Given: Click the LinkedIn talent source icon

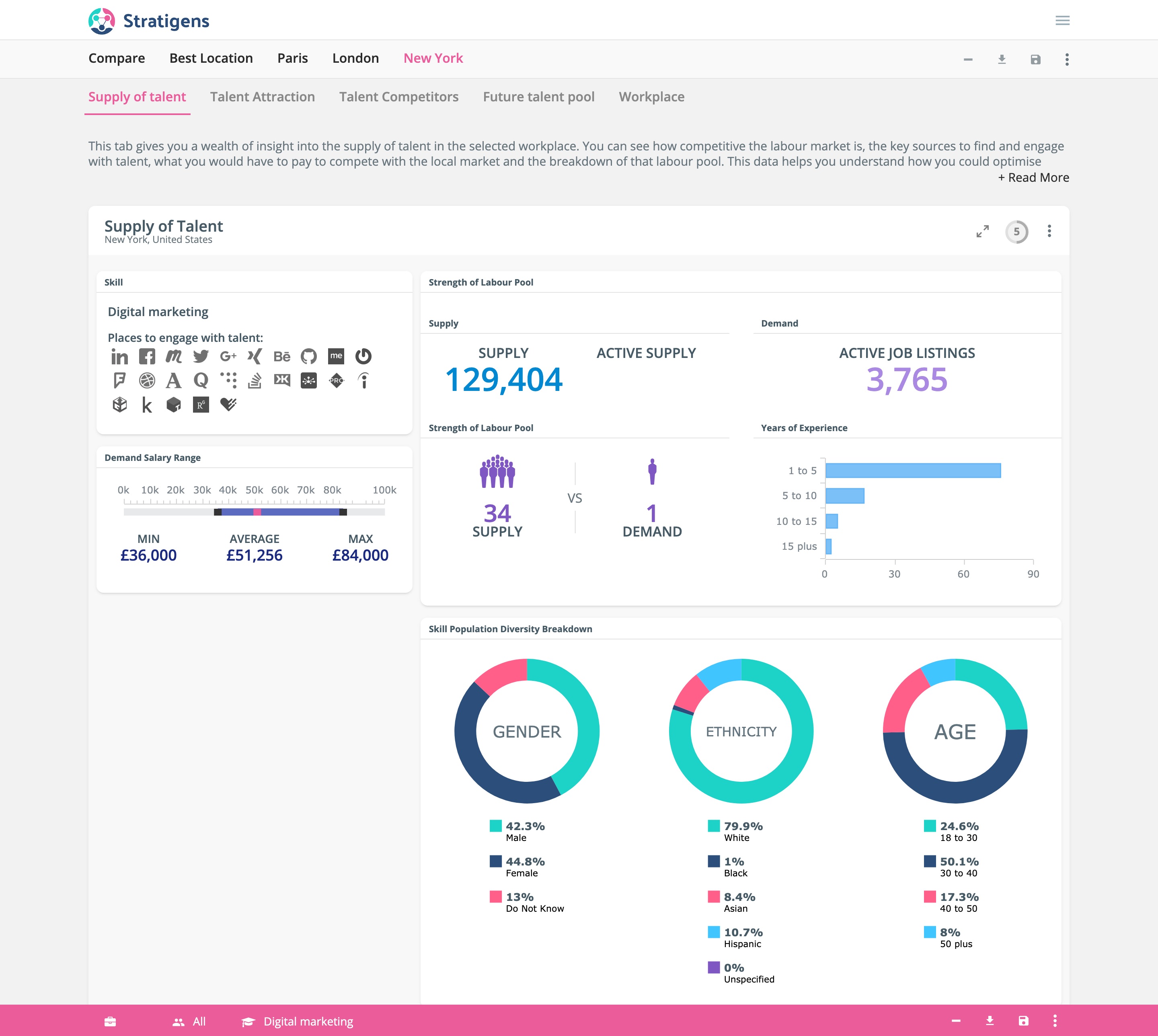Looking at the screenshot, I should pos(119,357).
